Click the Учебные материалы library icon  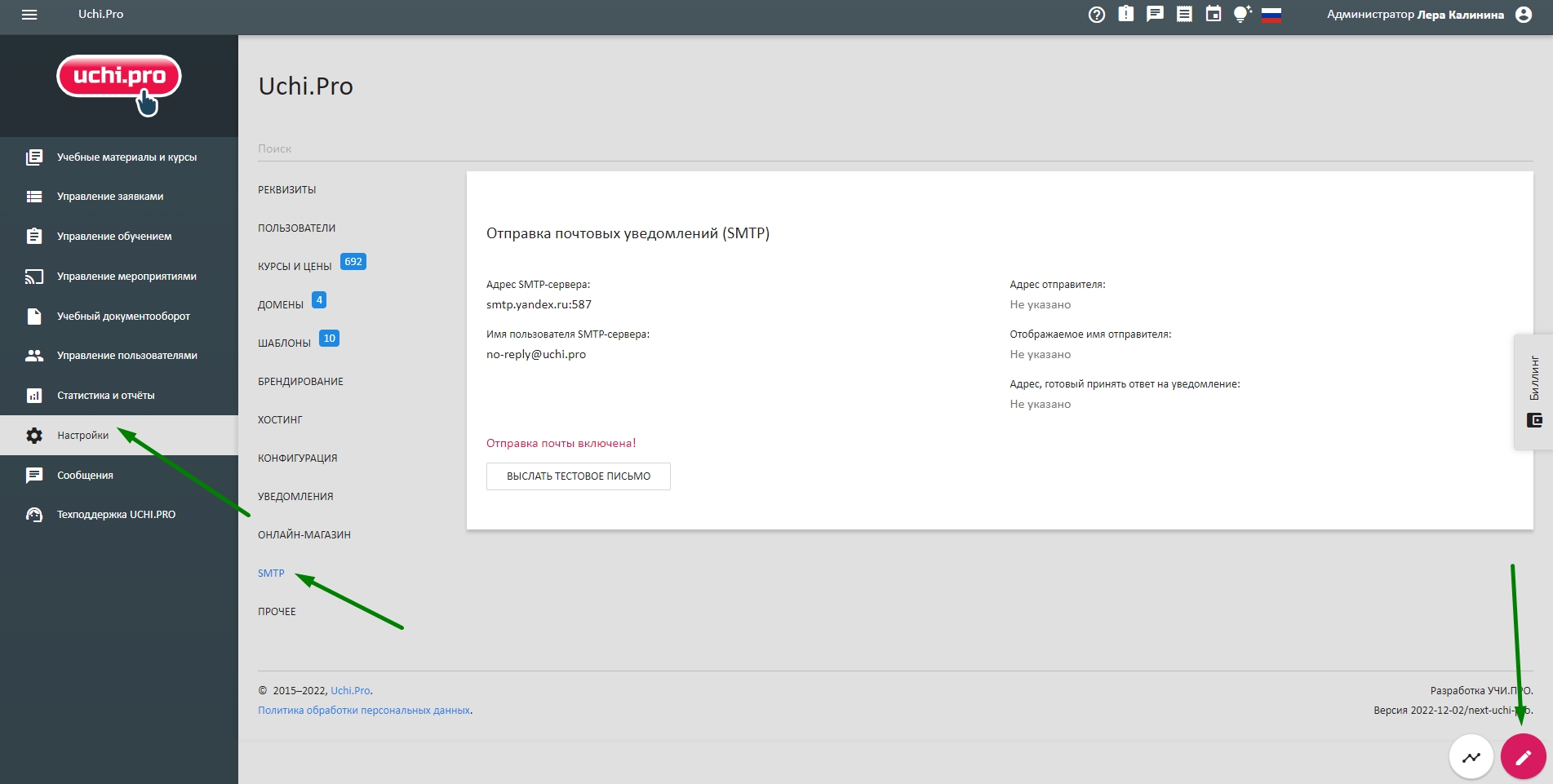tap(34, 157)
